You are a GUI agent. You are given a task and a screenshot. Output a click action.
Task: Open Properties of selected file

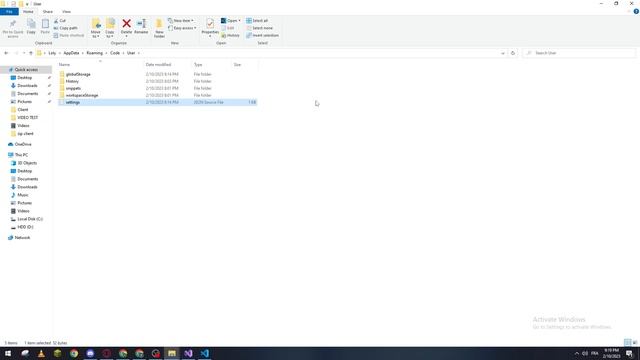pos(210,27)
